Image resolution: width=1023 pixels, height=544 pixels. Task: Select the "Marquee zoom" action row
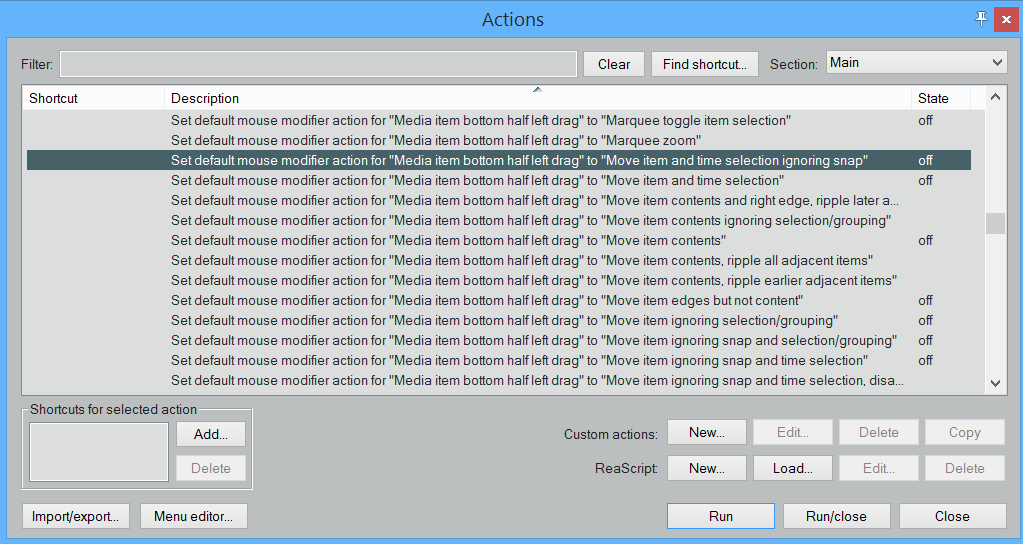pos(435,140)
